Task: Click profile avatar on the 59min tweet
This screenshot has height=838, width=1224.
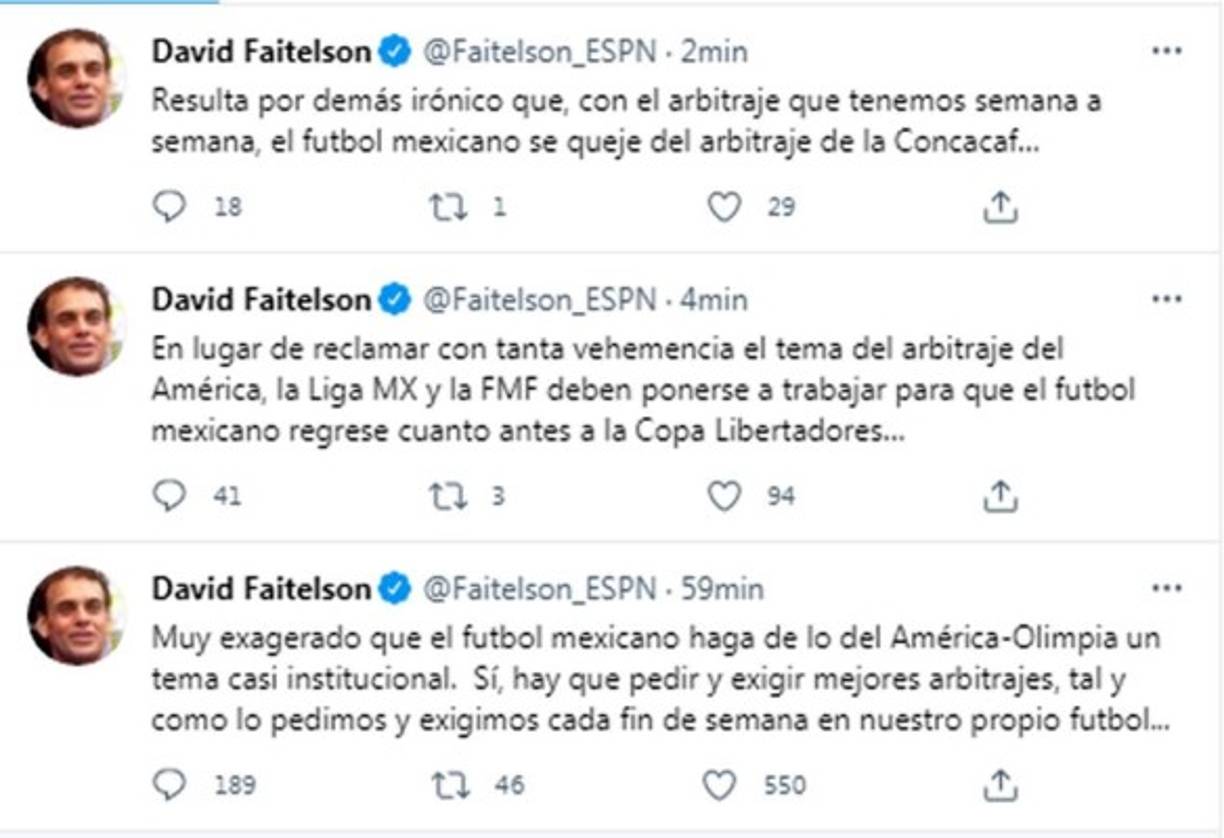Action: (74, 615)
